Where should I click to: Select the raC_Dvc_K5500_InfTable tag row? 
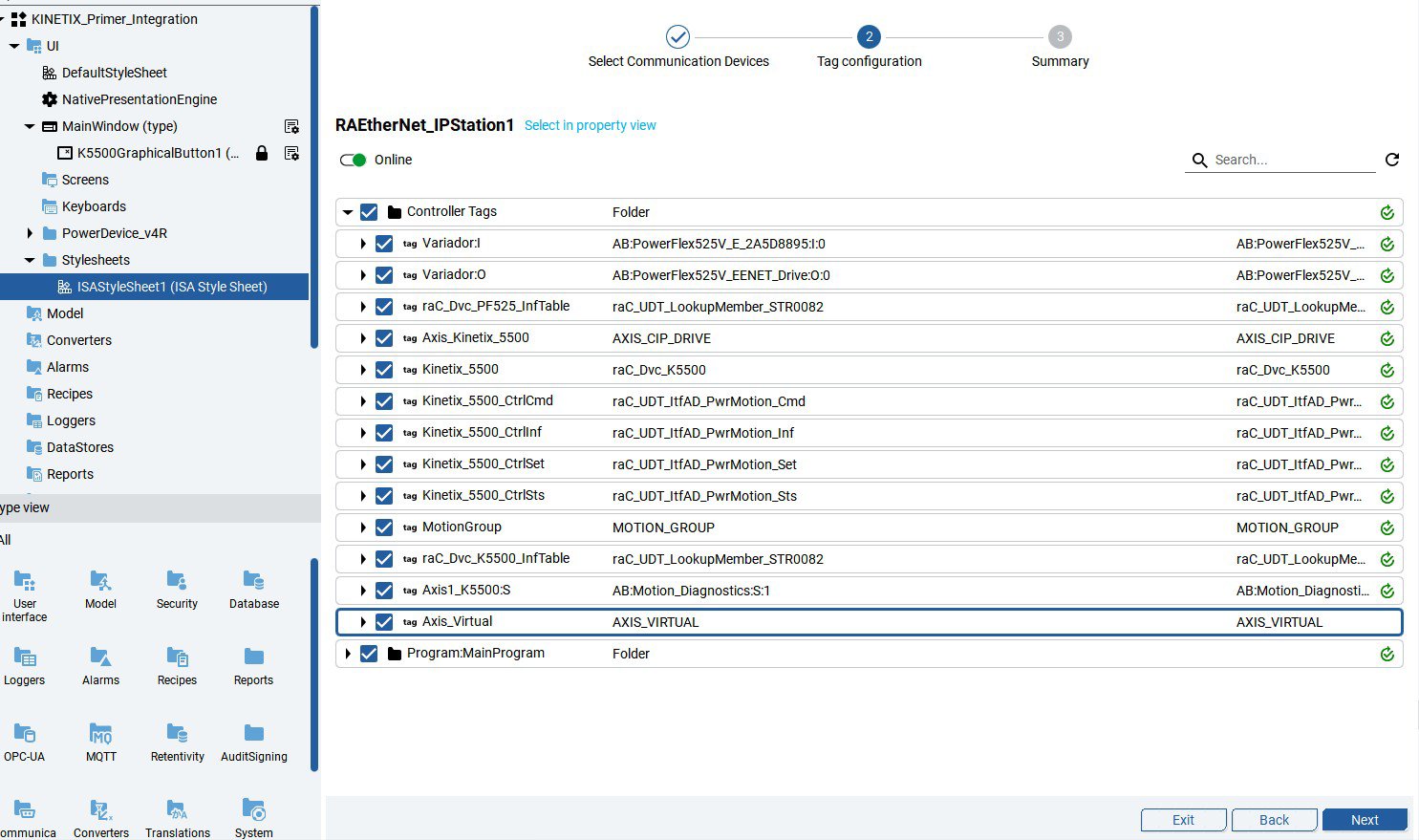tap(869, 559)
